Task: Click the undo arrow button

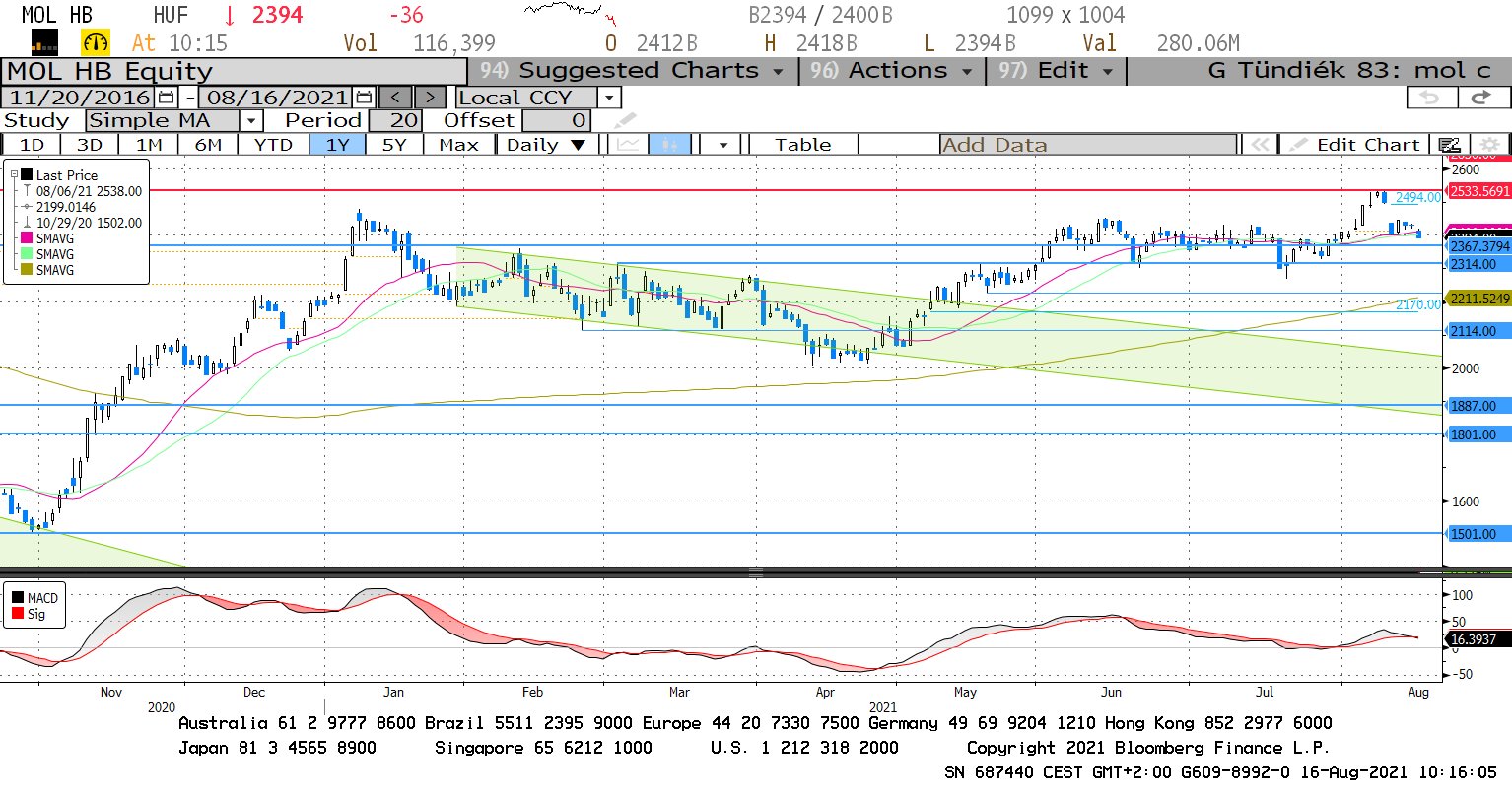Action: pyautogui.click(x=1429, y=98)
